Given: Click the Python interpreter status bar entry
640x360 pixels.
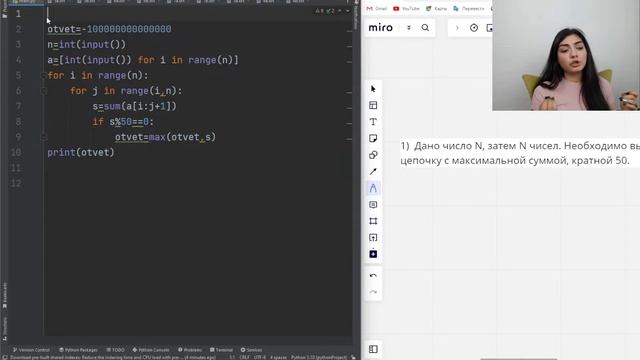Looking at the screenshot, I should (x=319, y=357).
